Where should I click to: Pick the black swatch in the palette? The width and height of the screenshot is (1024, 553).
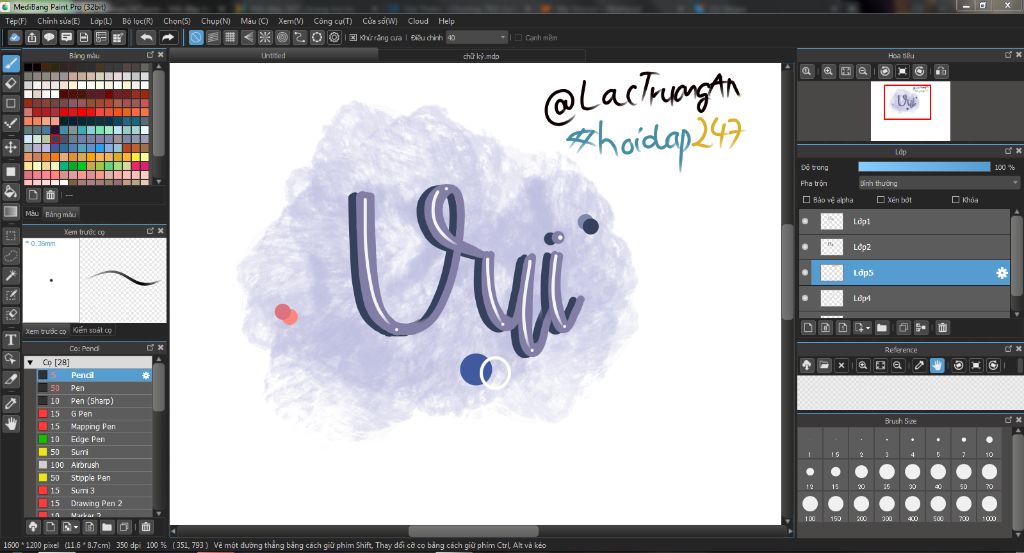click(28, 67)
